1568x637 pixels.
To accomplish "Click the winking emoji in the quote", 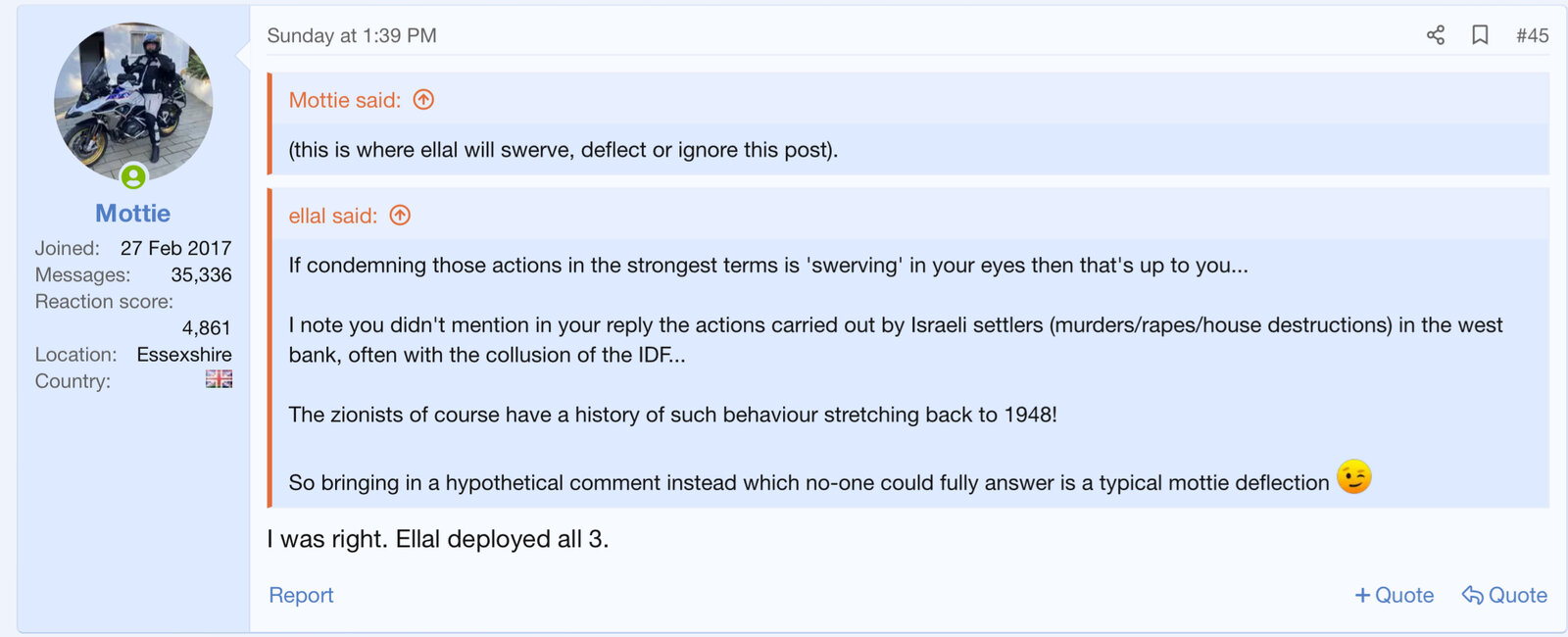I will [x=1353, y=477].
